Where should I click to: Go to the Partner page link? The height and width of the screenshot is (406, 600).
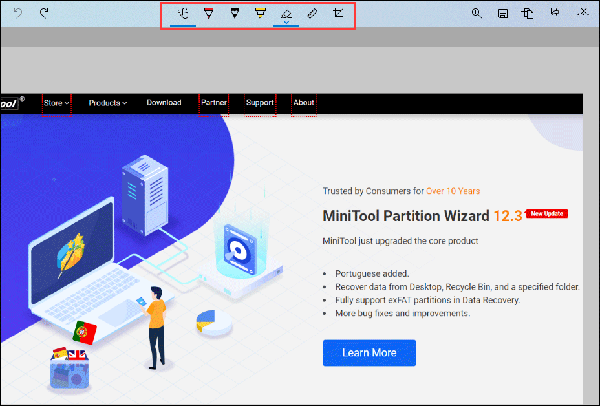(x=213, y=103)
